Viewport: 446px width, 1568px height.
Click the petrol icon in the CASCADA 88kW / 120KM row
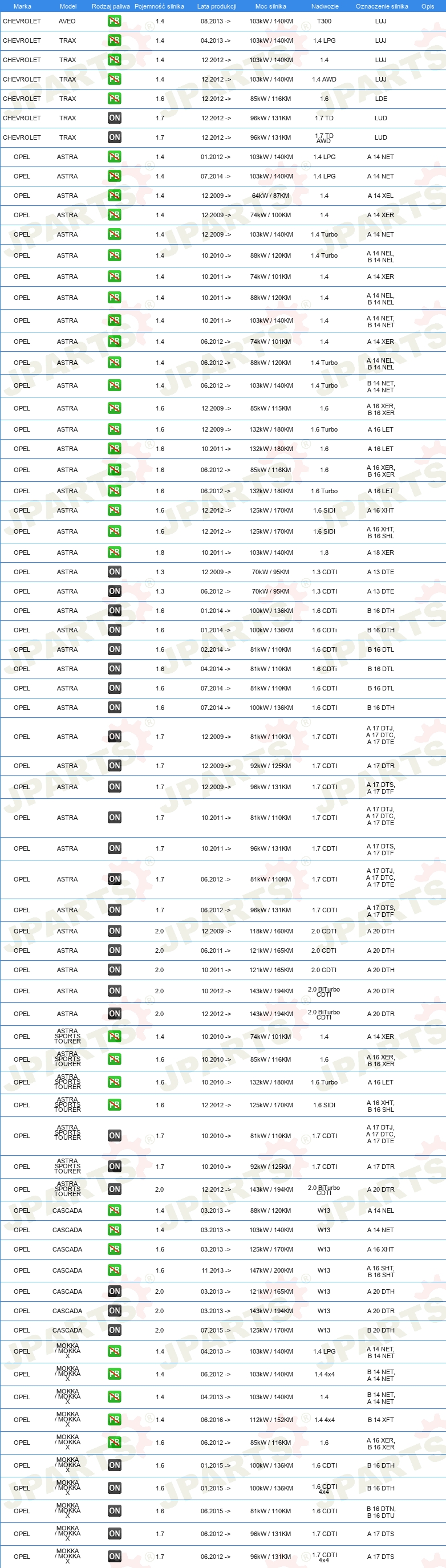115,1210
